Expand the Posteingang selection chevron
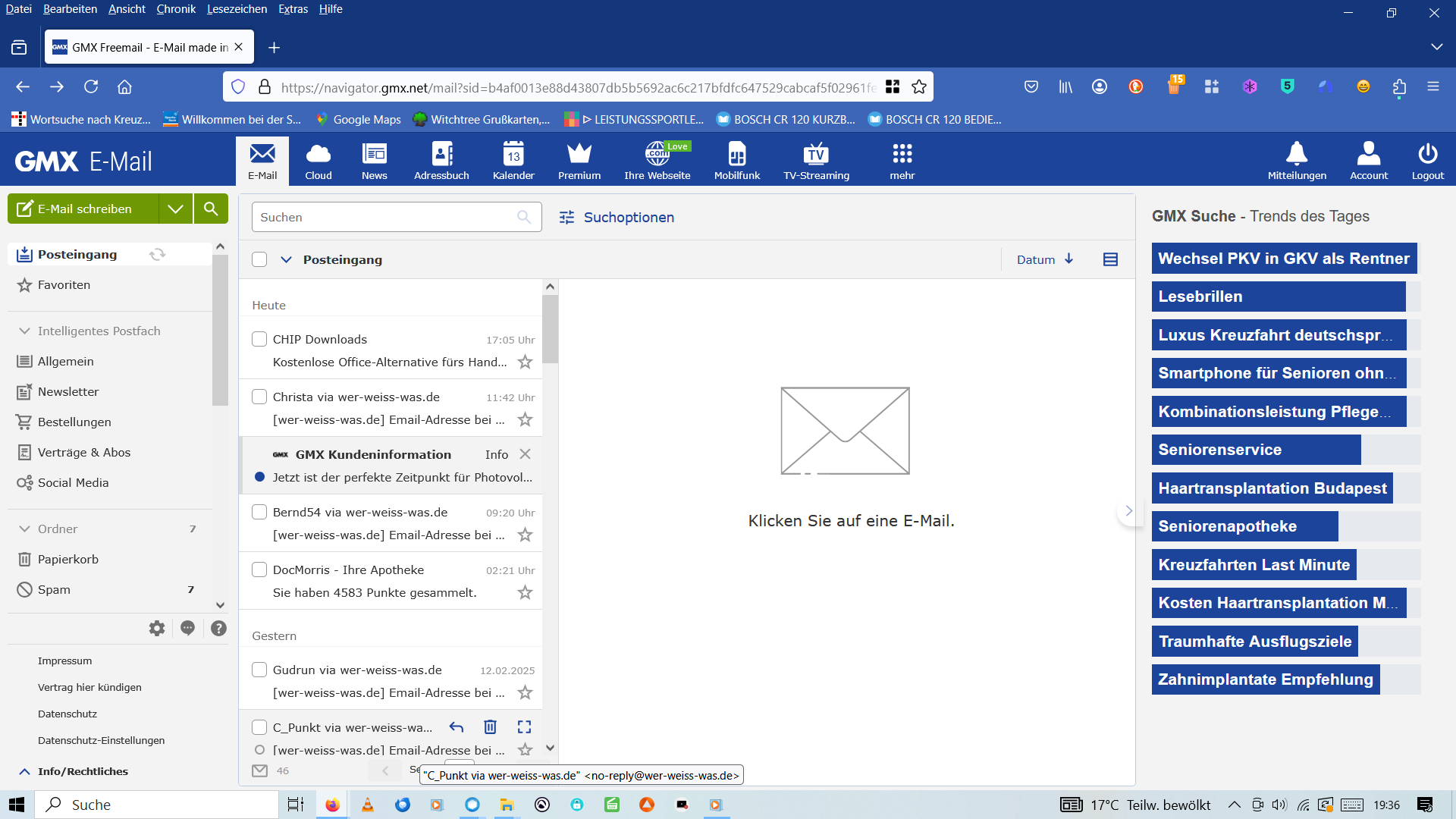The image size is (1456, 819). [286, 259]
